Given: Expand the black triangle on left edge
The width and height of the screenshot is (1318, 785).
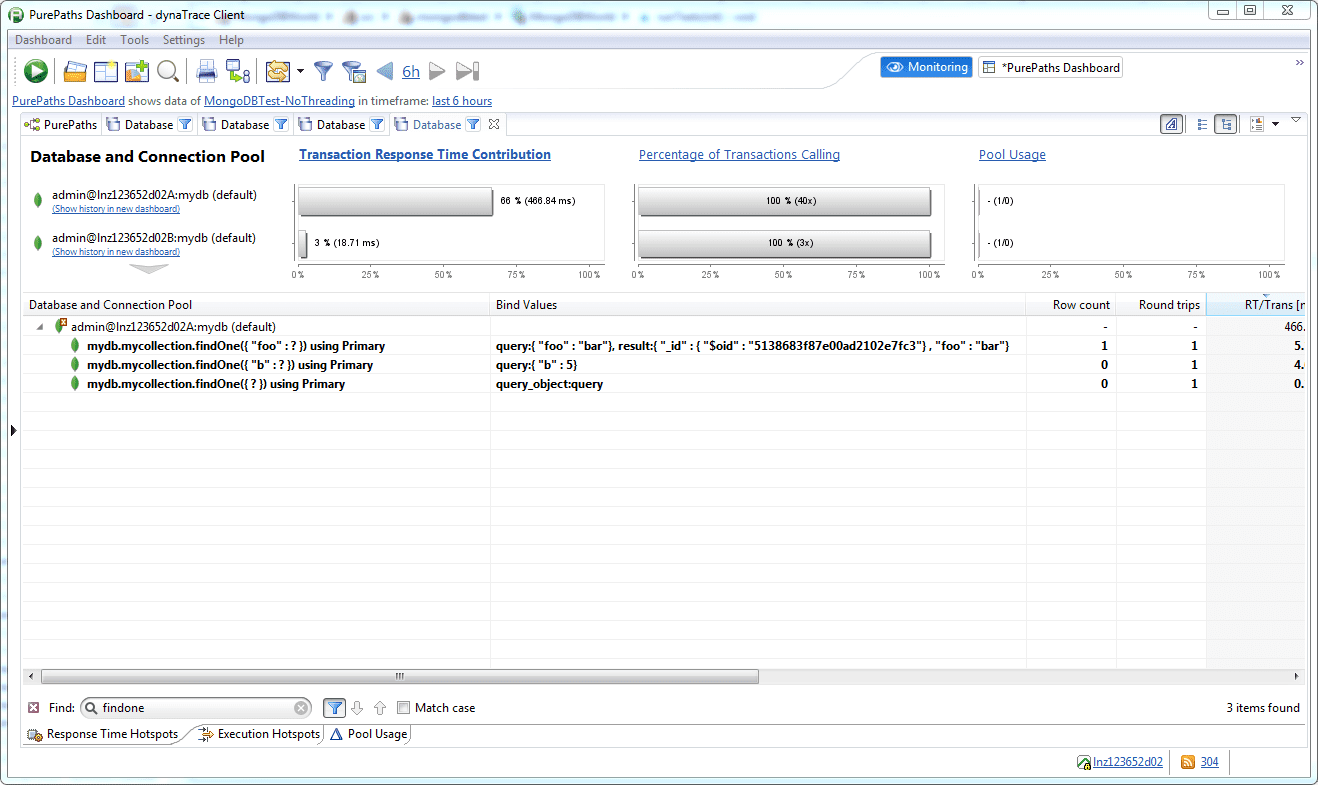Looking at the screenshot, I should [13, 430].
